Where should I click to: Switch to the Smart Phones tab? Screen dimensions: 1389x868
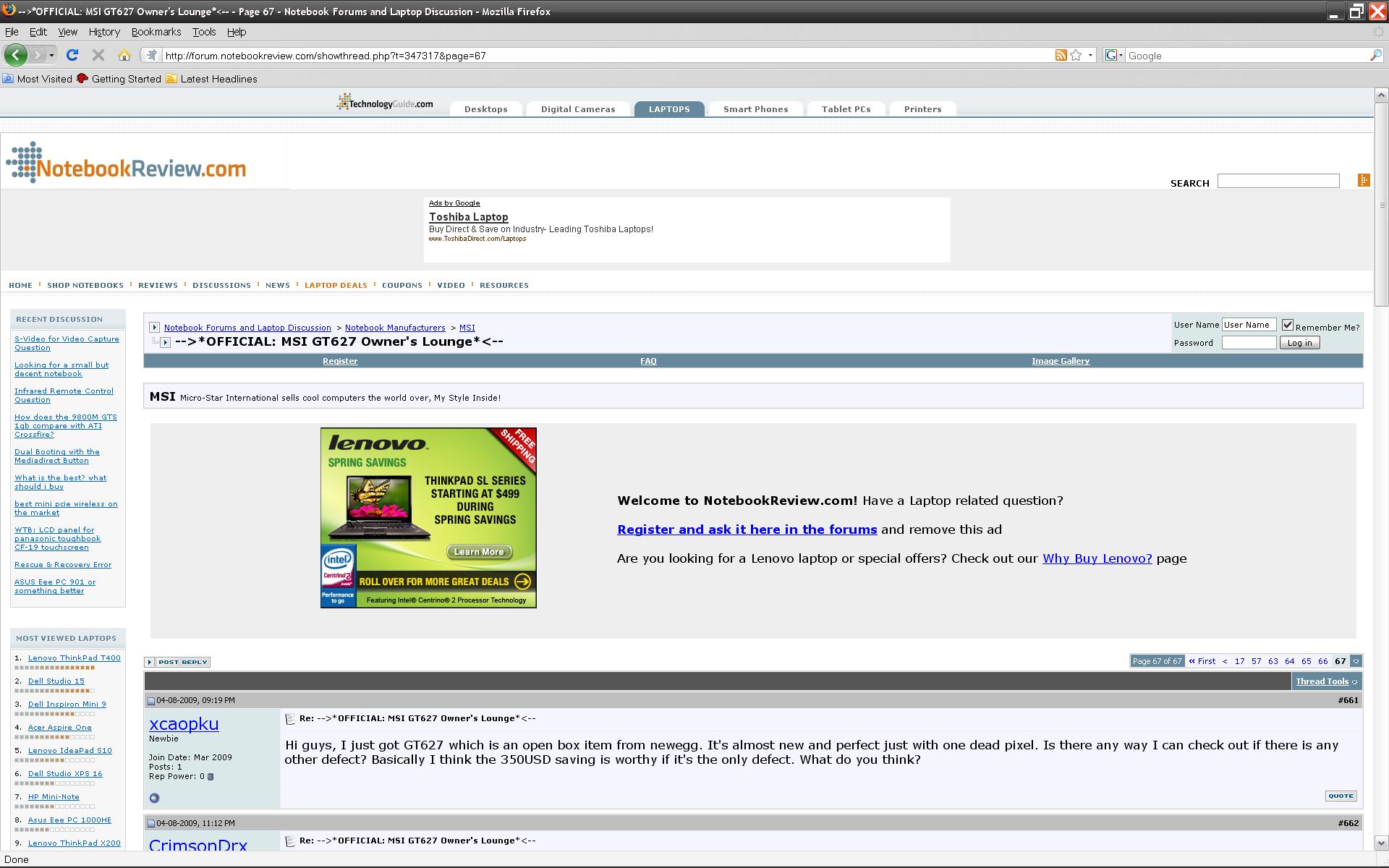pyautogui.click(x=755, y=109)
